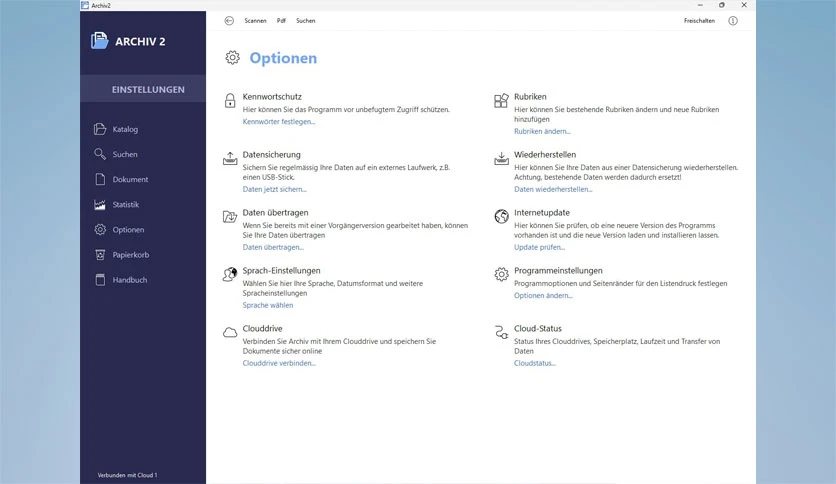Click the Wiederherstellen download icon
This screenshot has height=484, width=836.
coord(501,158)
